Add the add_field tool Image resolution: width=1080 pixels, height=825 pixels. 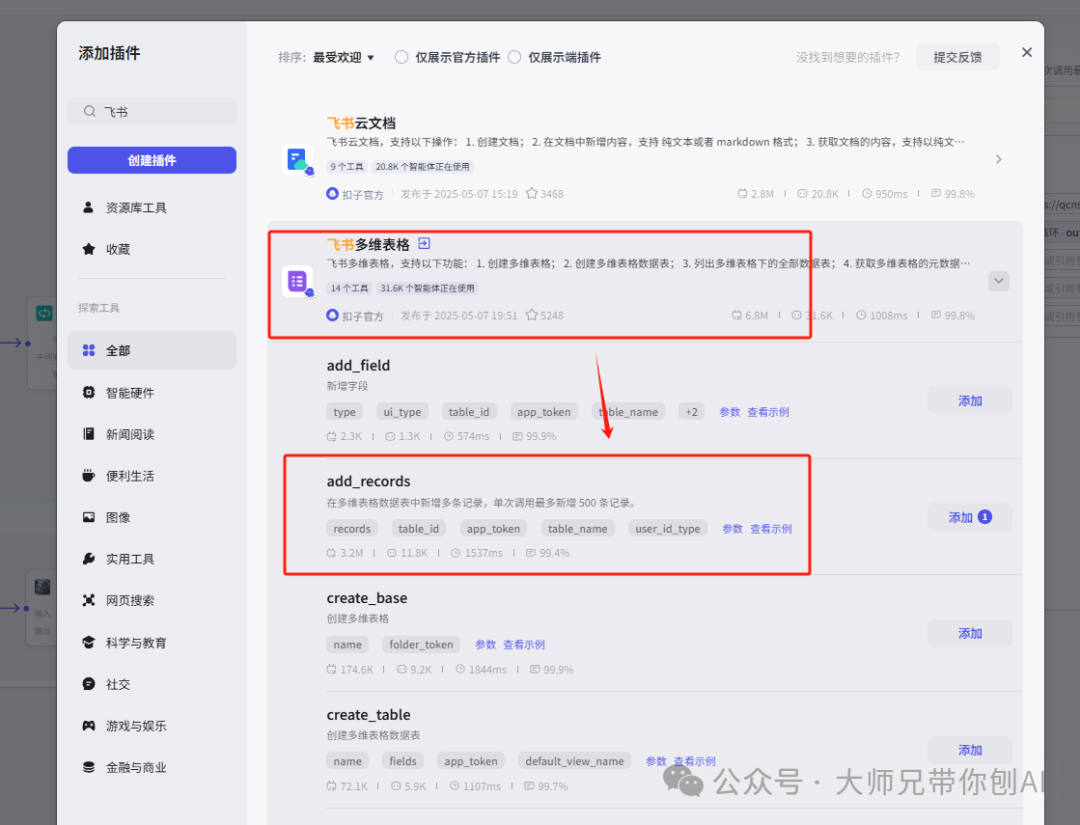pyautogui.click(x=970, y=401)
